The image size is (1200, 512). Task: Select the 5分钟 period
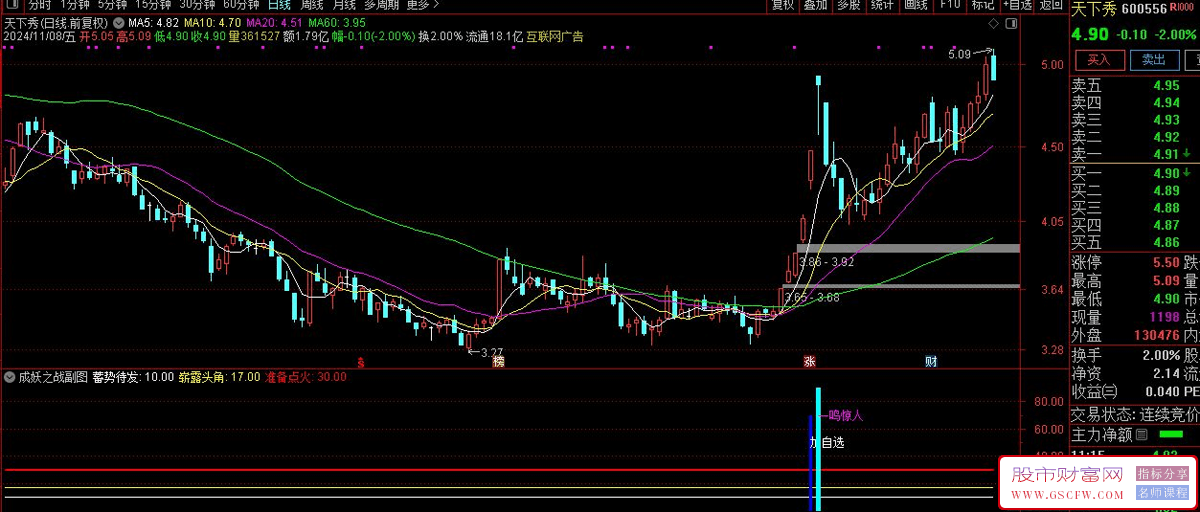[x=113, y=5]
